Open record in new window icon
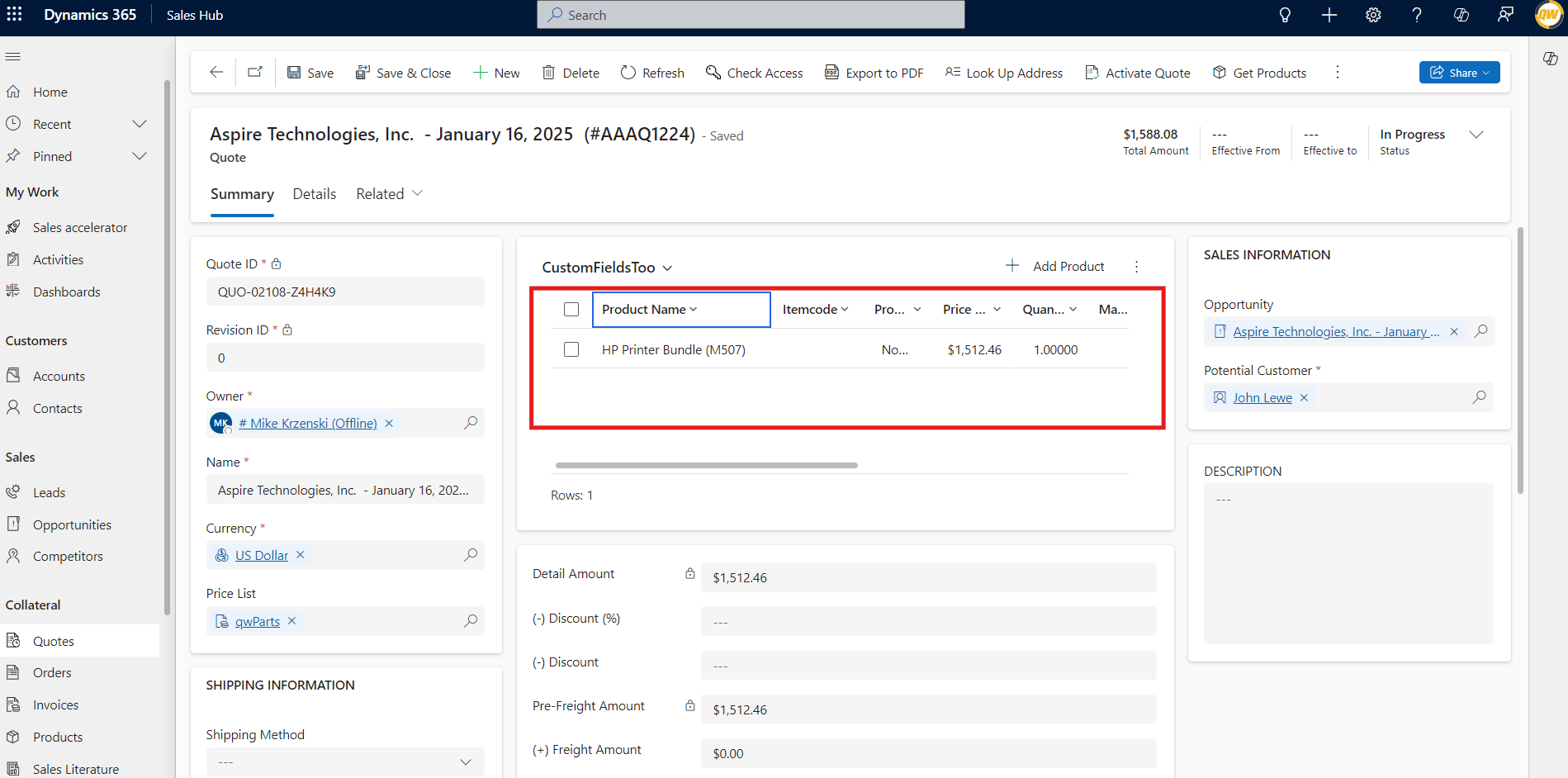Screen dimensions: 1568x778 click(x=255, y=73)
